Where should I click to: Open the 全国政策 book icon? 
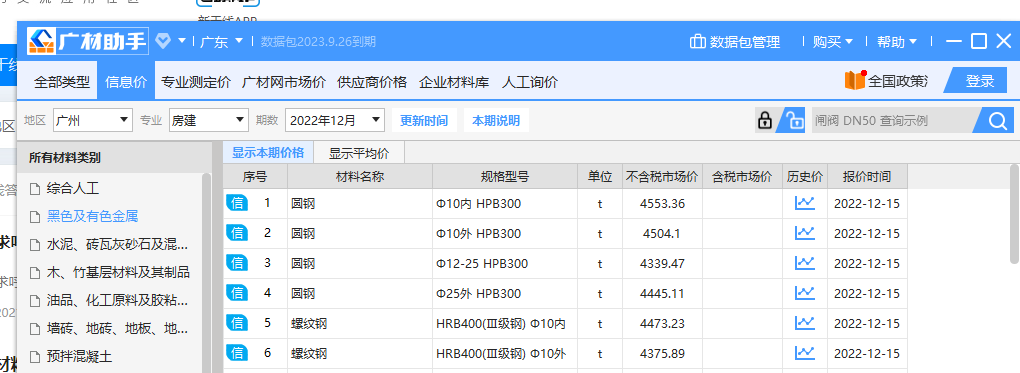(855, 81)
